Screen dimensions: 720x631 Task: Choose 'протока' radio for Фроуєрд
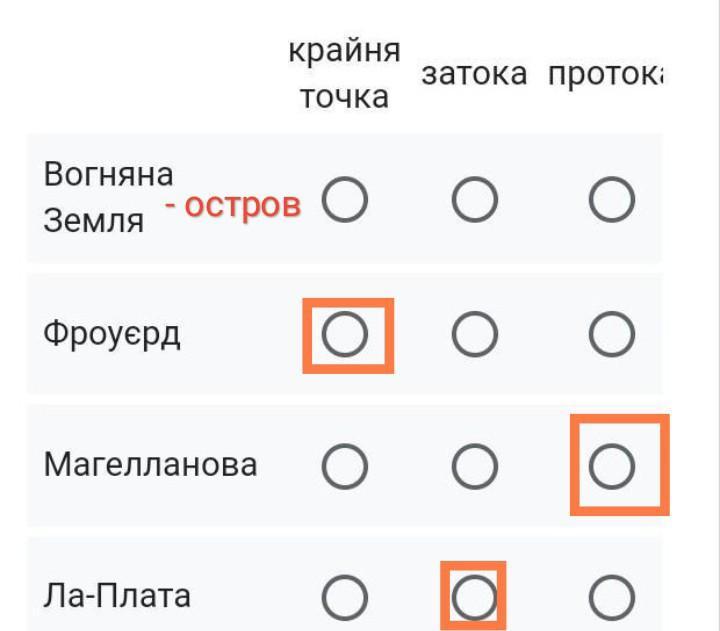[612, 334]
